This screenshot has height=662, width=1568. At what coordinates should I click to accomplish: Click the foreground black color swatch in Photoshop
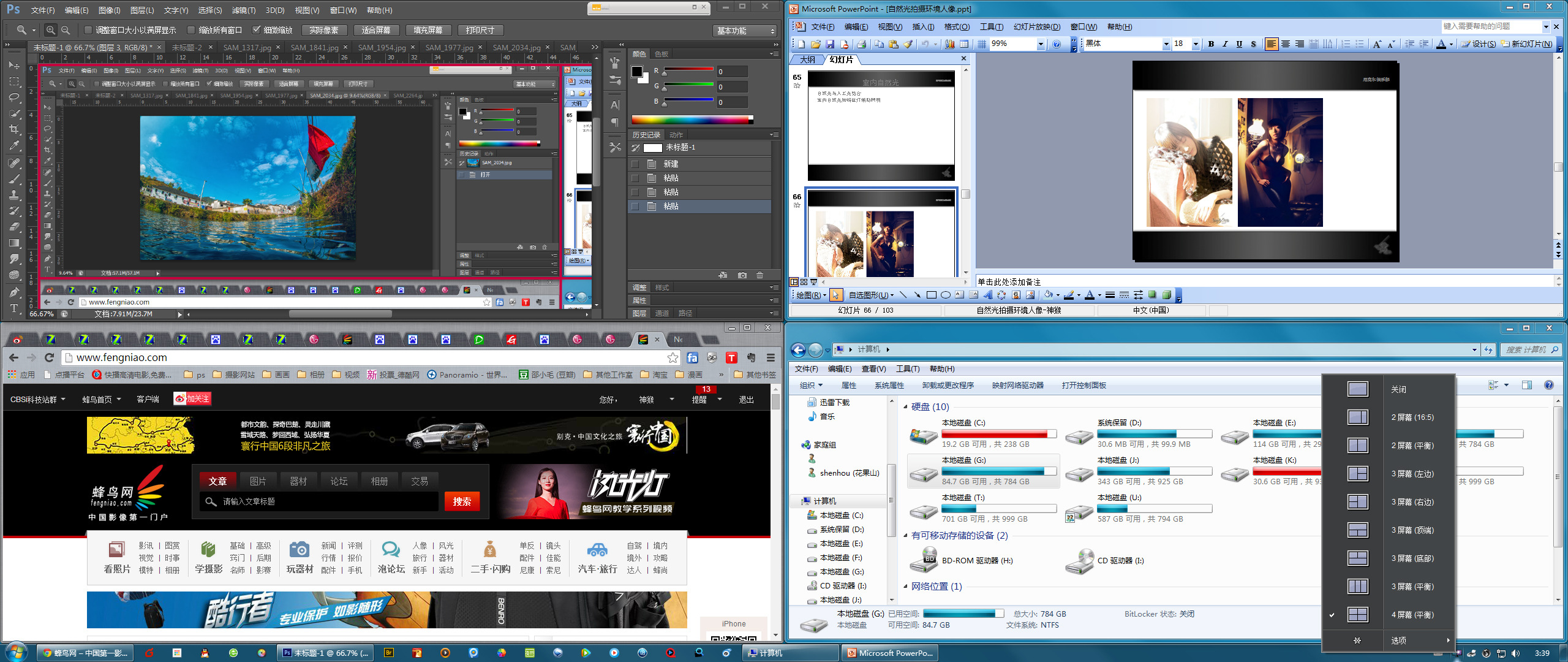(x=637, y=72)
